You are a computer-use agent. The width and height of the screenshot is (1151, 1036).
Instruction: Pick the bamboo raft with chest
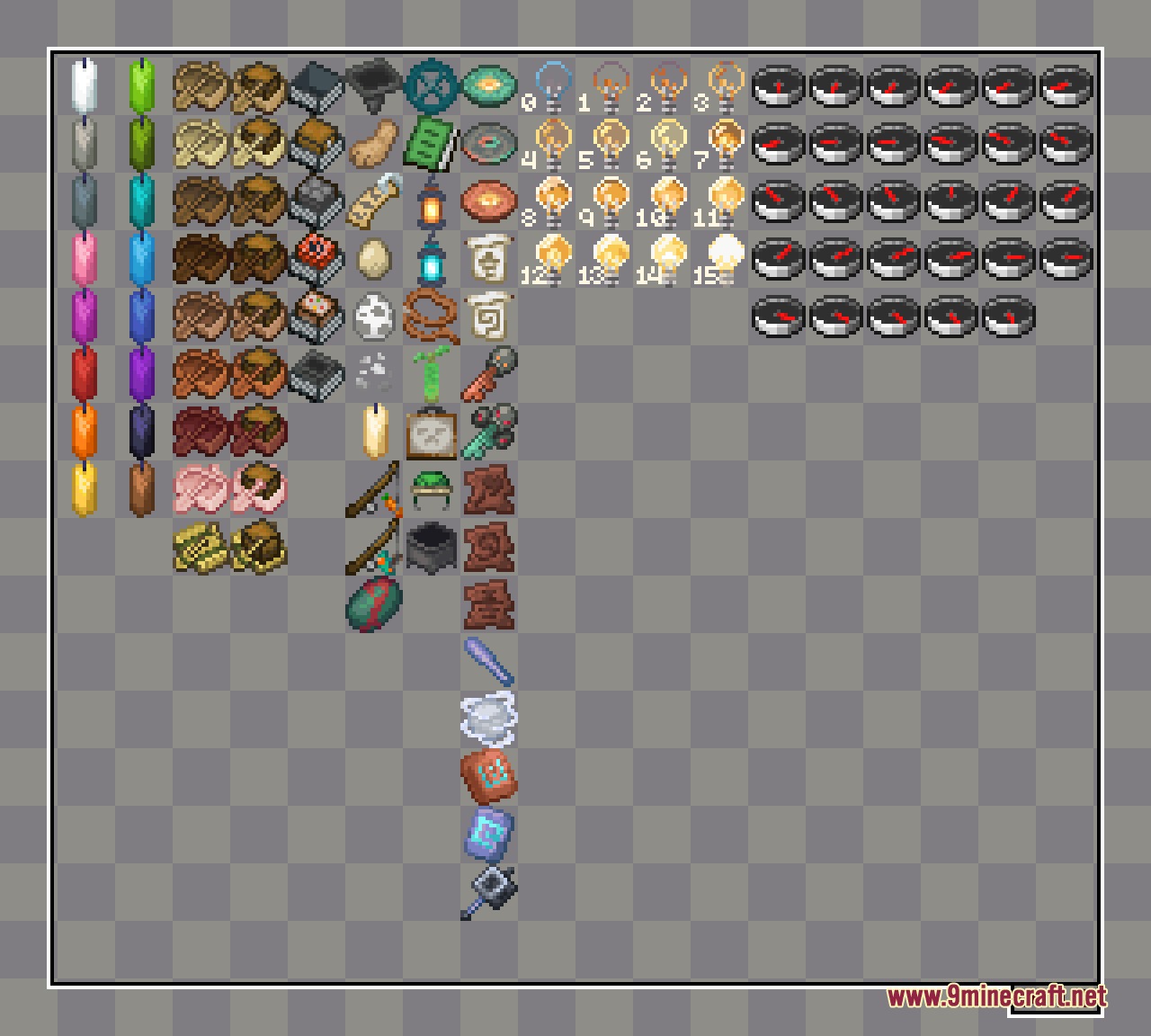click(259, 545)
